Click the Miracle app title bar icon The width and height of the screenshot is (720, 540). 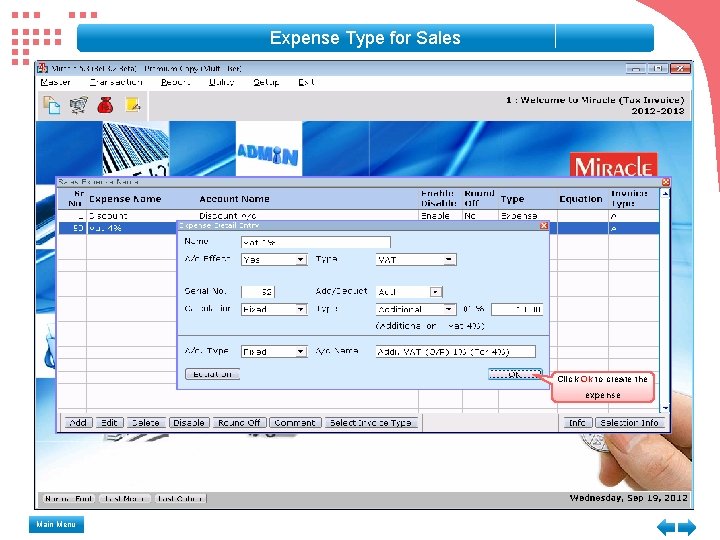coord(43,68)
